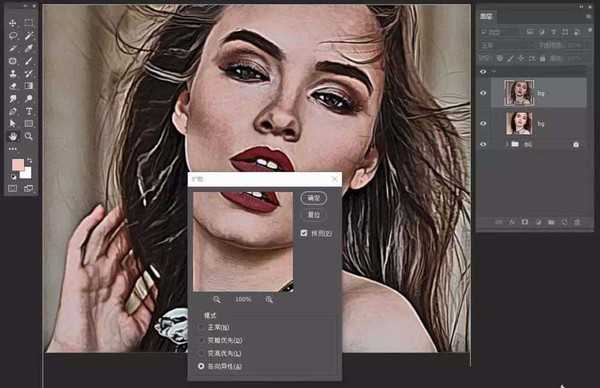Open the extra tools three-dots menu

(x=13, y=149)
